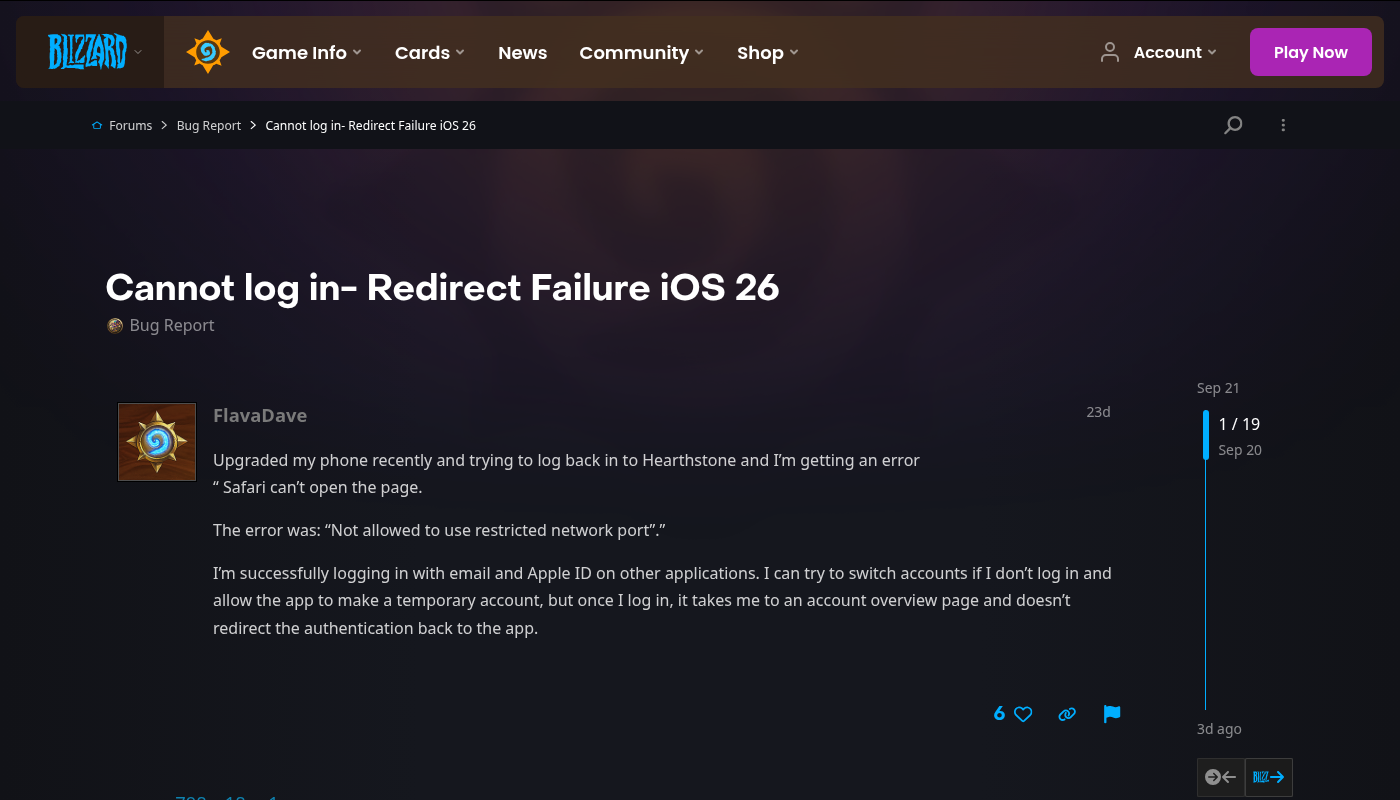Like the post with heart icon
Screen dimensions: 1400x800
[x=1023, y=714]
